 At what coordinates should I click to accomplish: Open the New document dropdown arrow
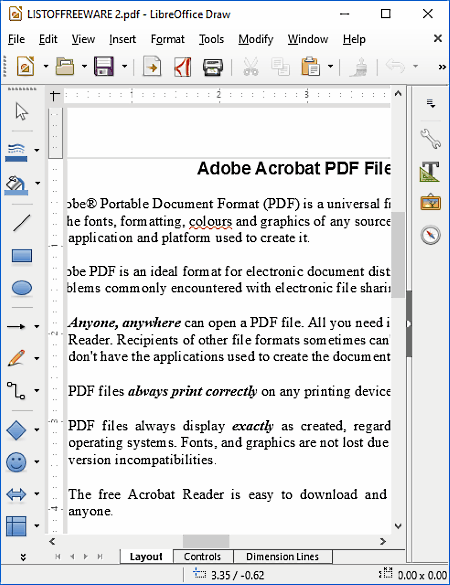(46, 67)
